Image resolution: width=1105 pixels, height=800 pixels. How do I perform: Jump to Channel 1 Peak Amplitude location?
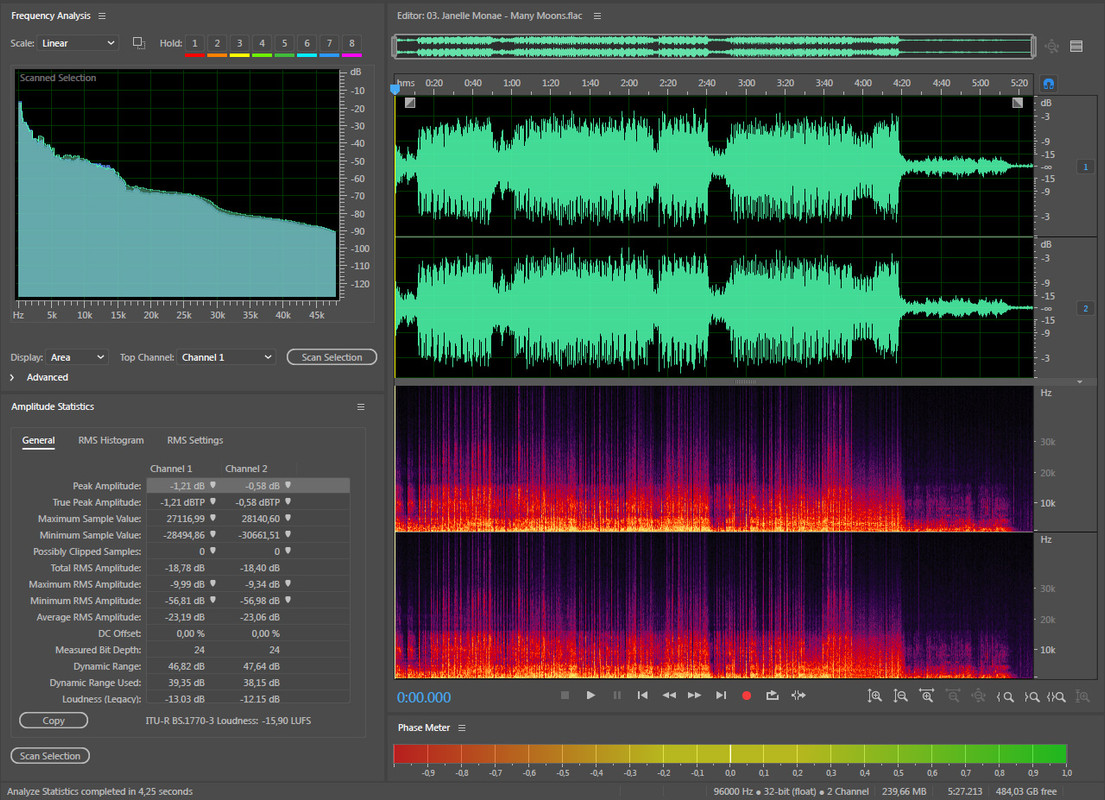[x=213, y=486]
